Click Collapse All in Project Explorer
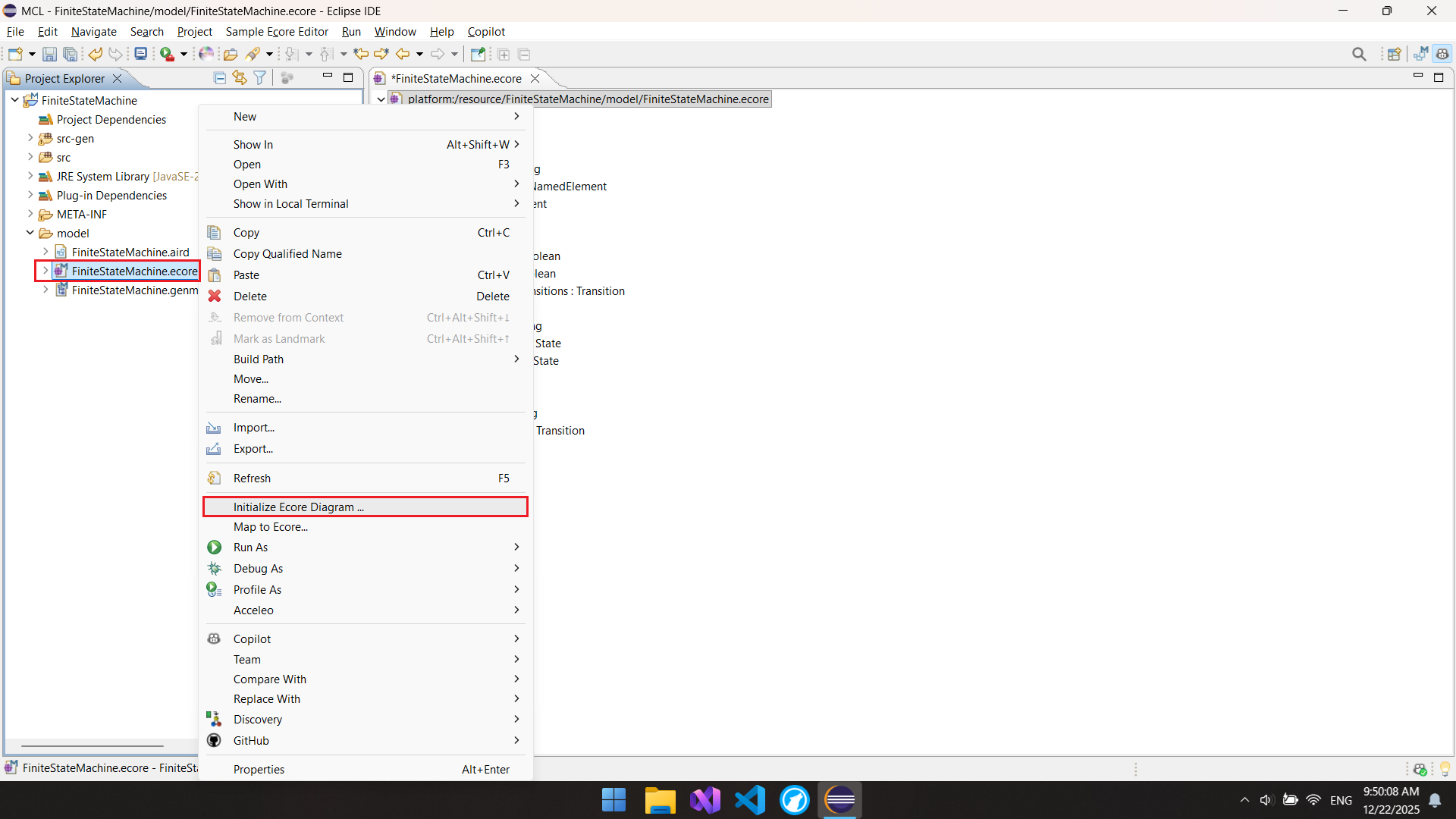Image resolution: width=1456 pixels, height=819 pixels. pyautogui.click(x=220, y=78)
